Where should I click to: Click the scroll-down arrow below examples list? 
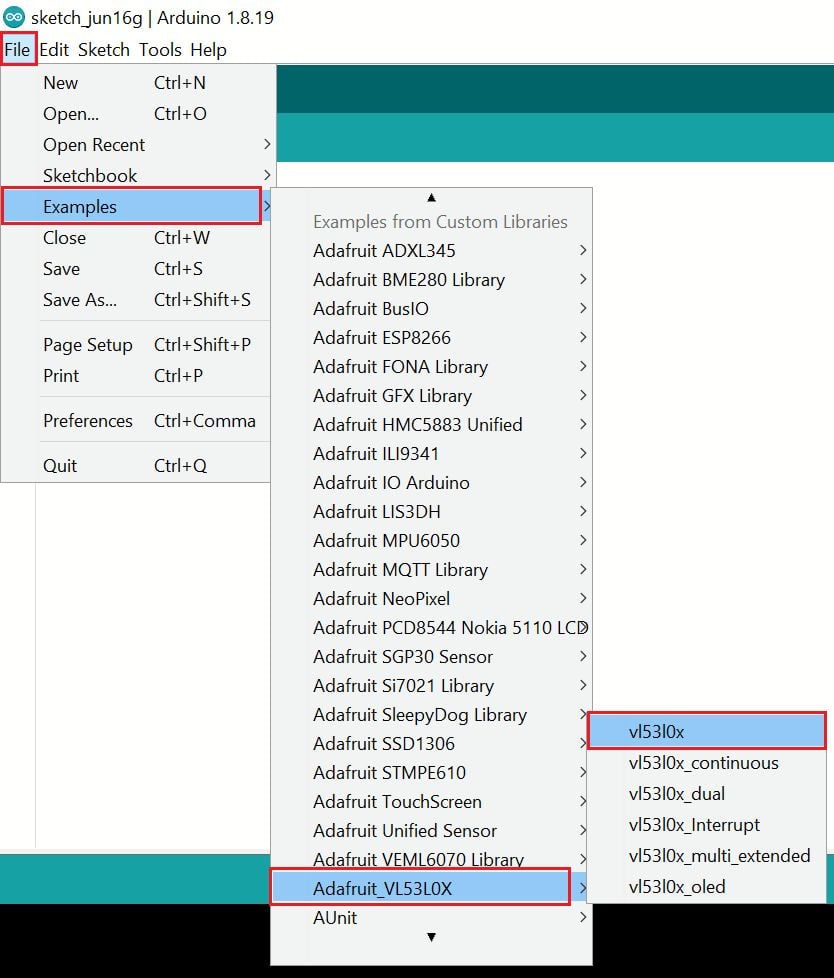431,937
